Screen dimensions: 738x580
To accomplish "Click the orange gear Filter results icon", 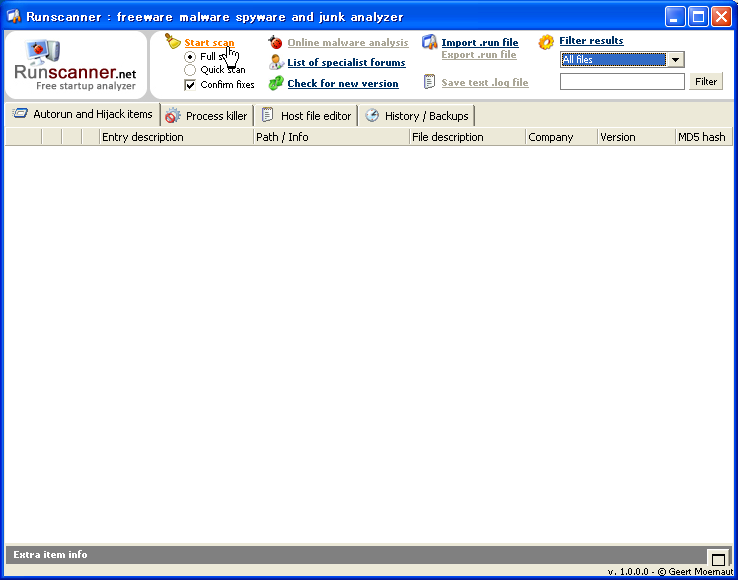I will (x=546, y=42).
